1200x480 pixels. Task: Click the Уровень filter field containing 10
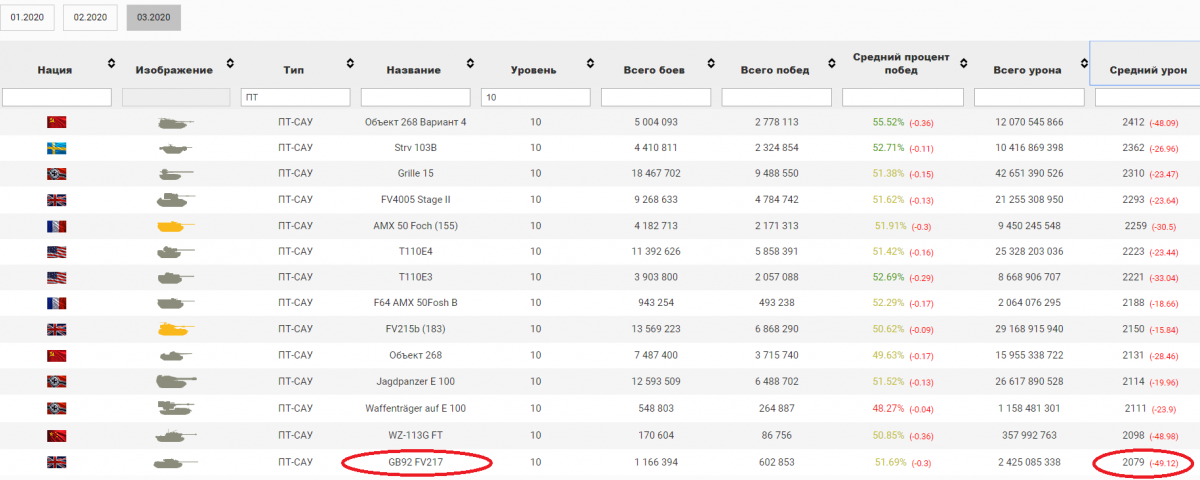click(x=535, y=97)
